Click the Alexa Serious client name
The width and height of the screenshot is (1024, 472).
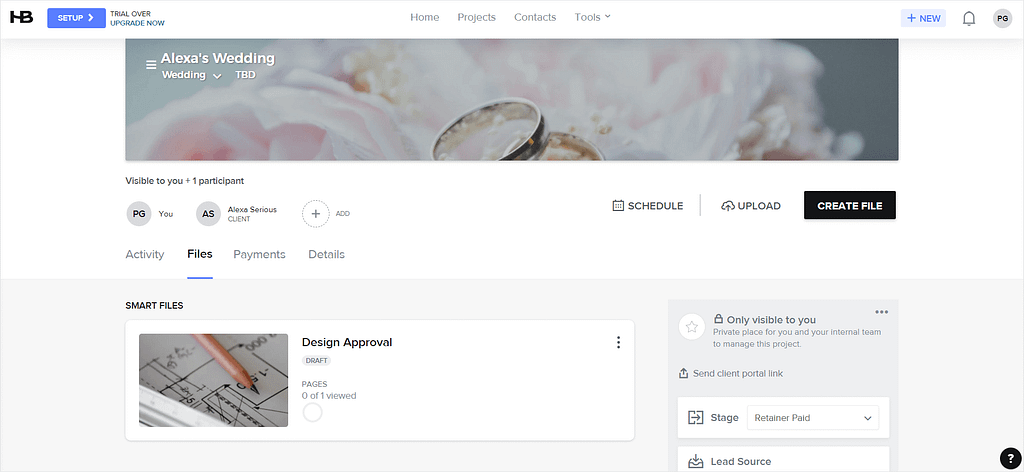[252, 210]
